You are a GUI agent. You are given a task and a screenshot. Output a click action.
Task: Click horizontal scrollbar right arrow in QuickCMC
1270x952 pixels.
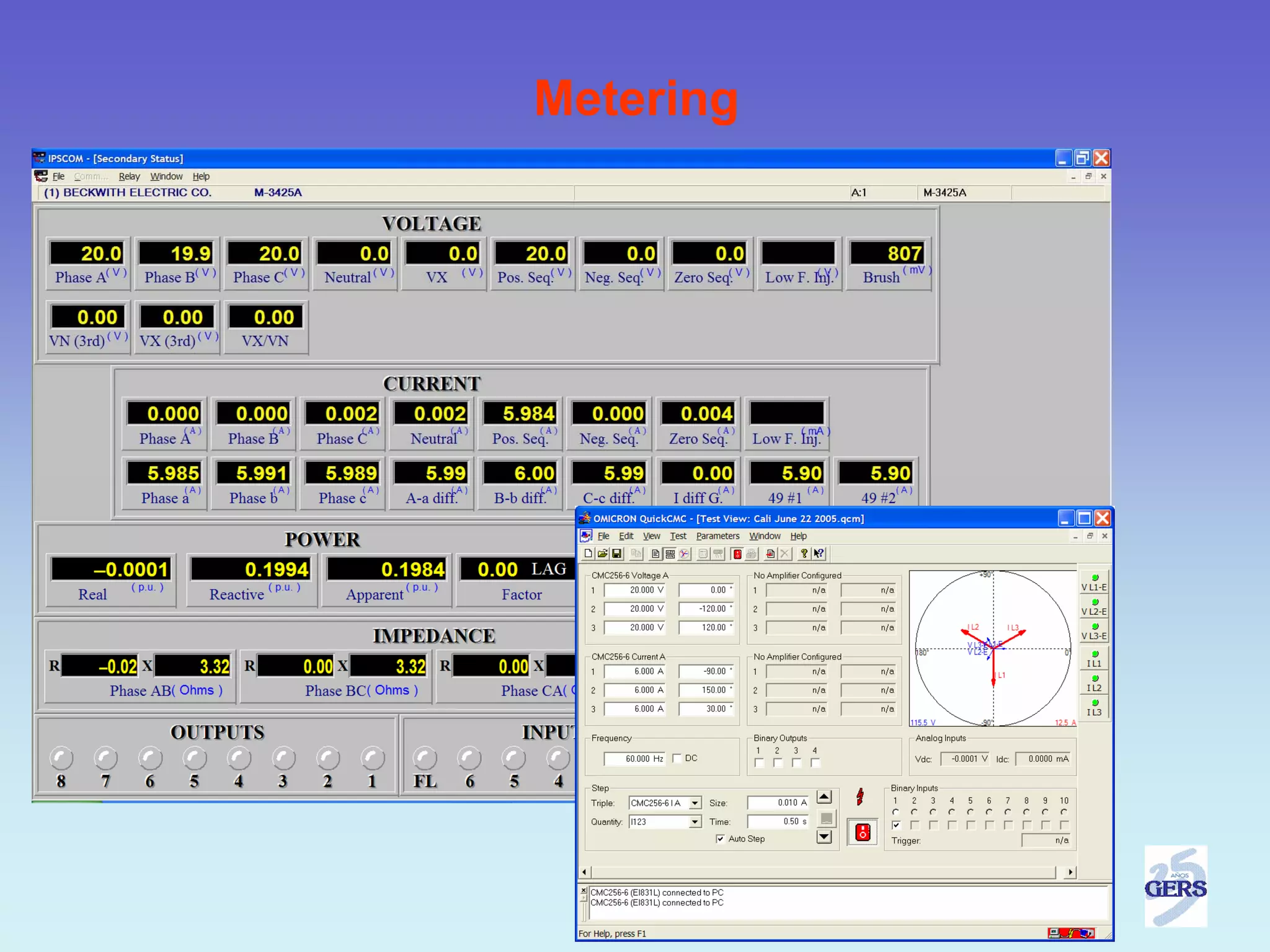pos(1070,872)
